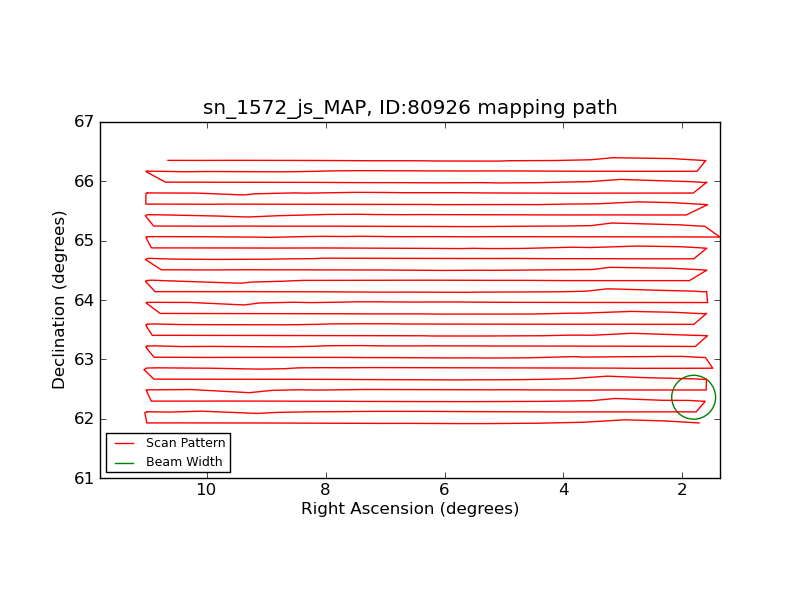Click the y-axis tick label '67'
The width and height of the screenshot is (800, 600).
pyautogui.click(x=84, y=122)
